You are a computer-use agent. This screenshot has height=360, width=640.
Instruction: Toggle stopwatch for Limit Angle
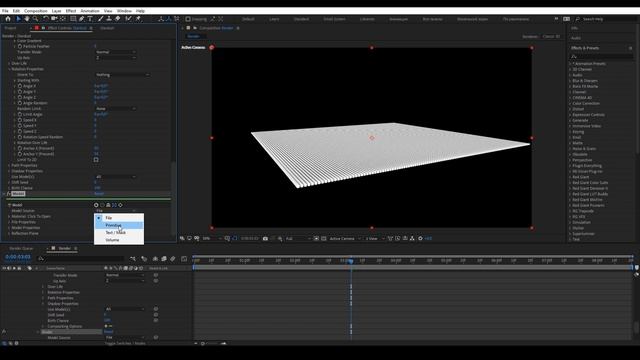[x=20, y=114]
